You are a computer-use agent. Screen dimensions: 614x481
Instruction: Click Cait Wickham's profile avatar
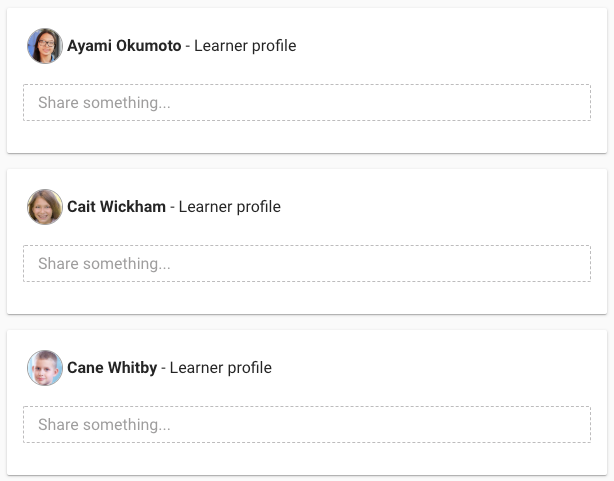coord(45,207)
